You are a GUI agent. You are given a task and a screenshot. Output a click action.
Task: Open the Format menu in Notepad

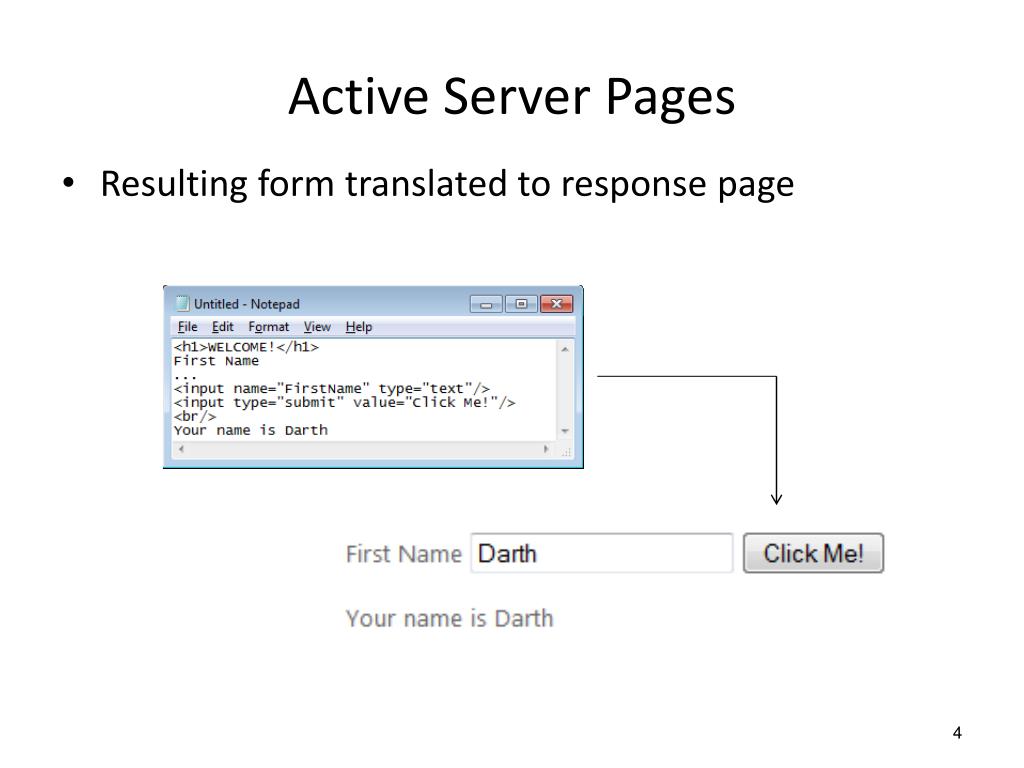click(268, 327)
